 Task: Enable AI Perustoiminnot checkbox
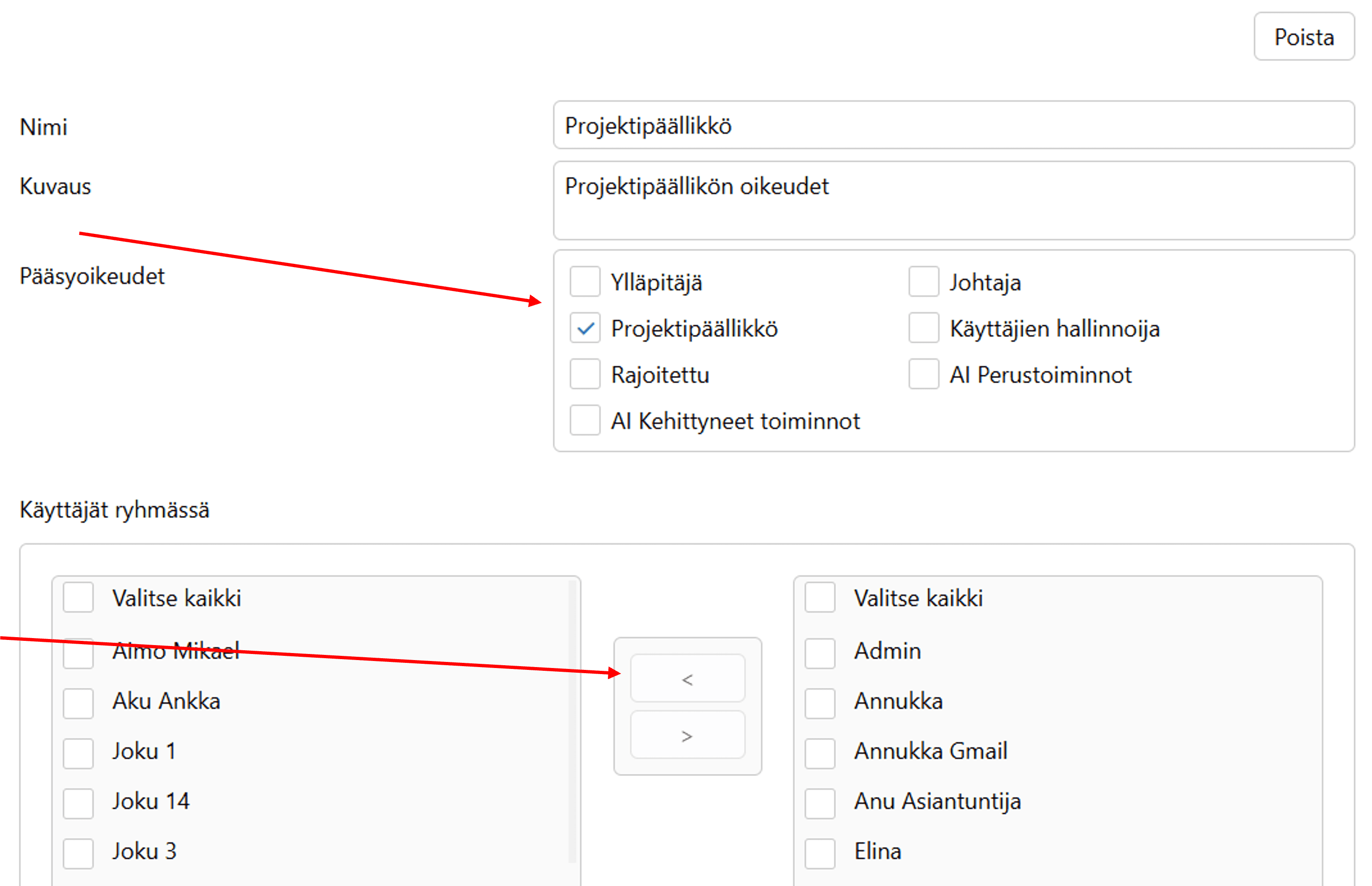click(923, 374)
